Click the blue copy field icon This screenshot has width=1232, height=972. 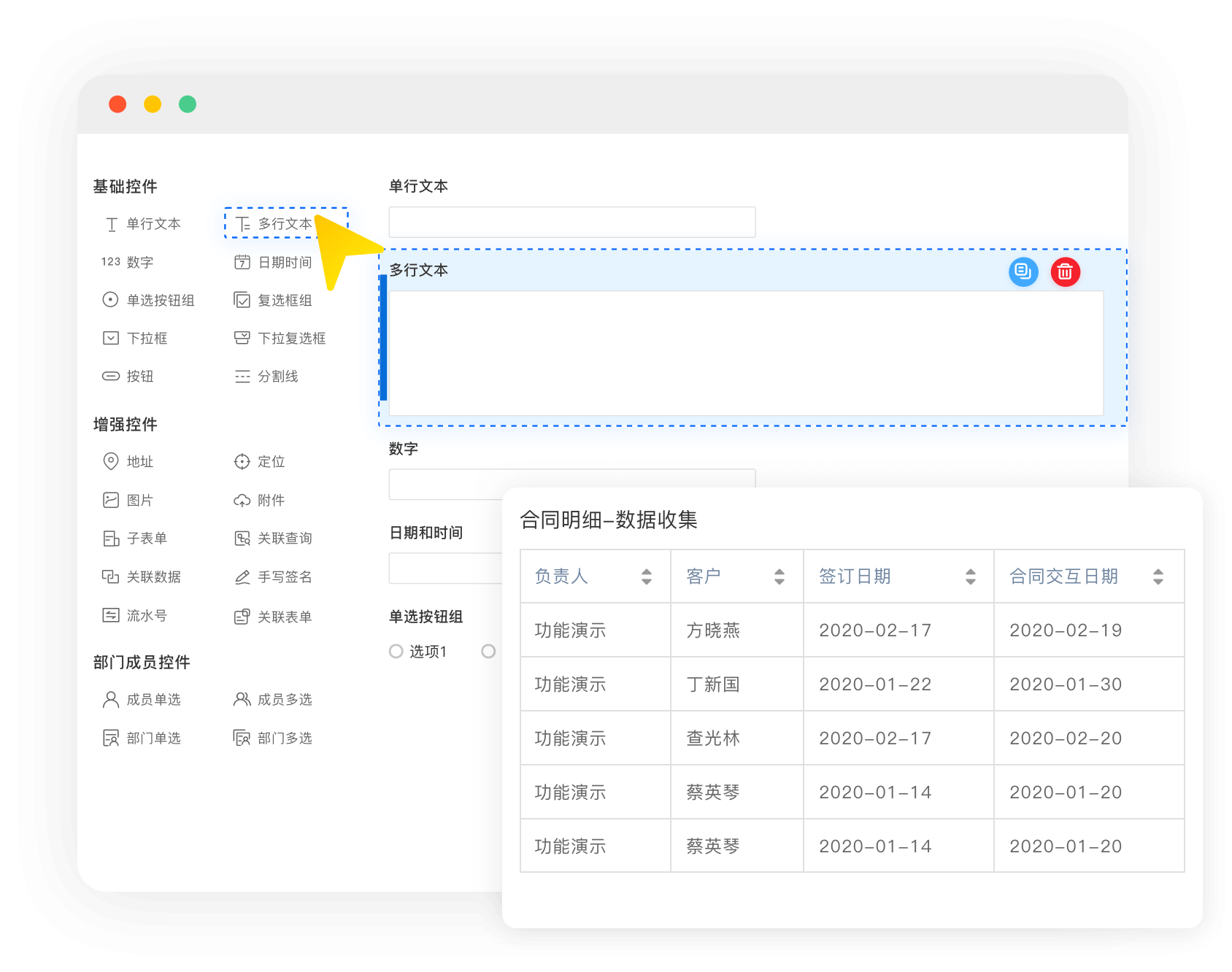pyautogui.click(x=1023, y=272)
